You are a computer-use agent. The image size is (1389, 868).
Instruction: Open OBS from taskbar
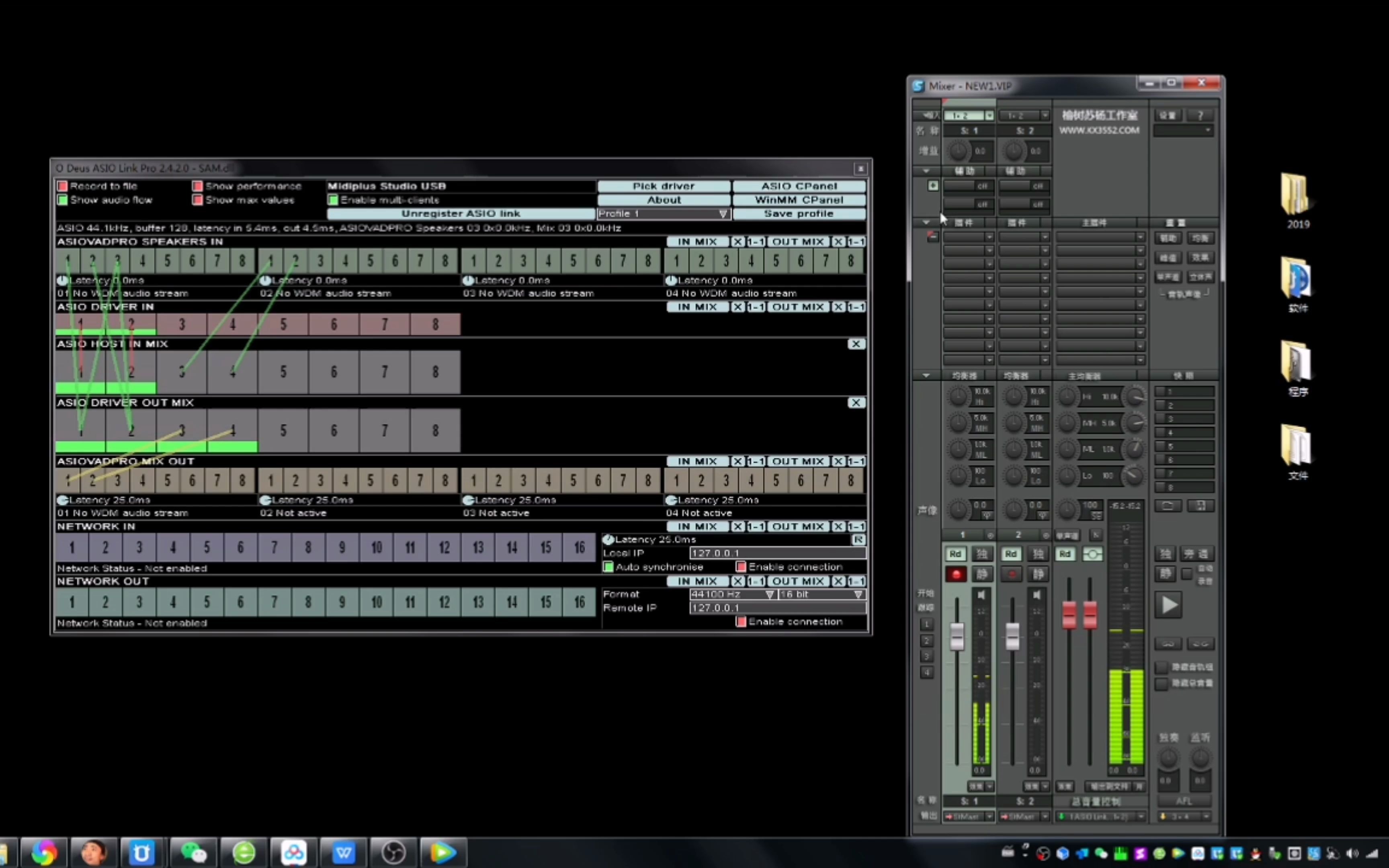tap(393, 852)
